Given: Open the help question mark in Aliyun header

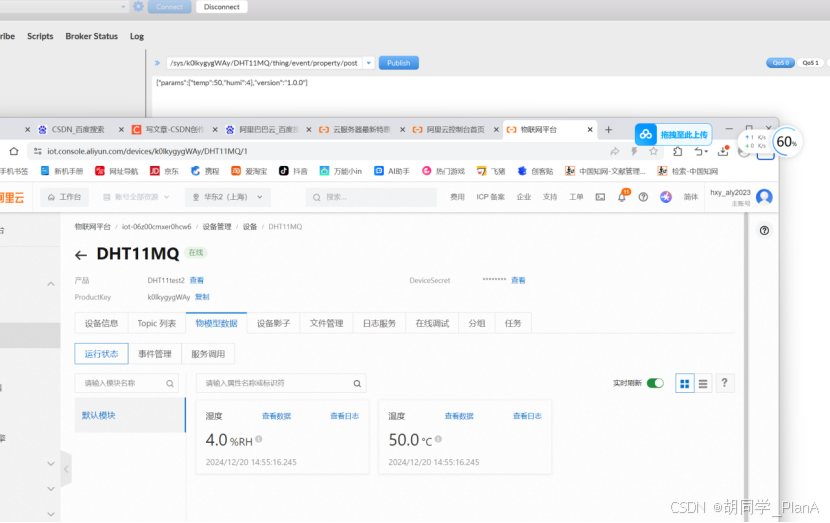Looking at the screenshot, I should tap(643, 197).
